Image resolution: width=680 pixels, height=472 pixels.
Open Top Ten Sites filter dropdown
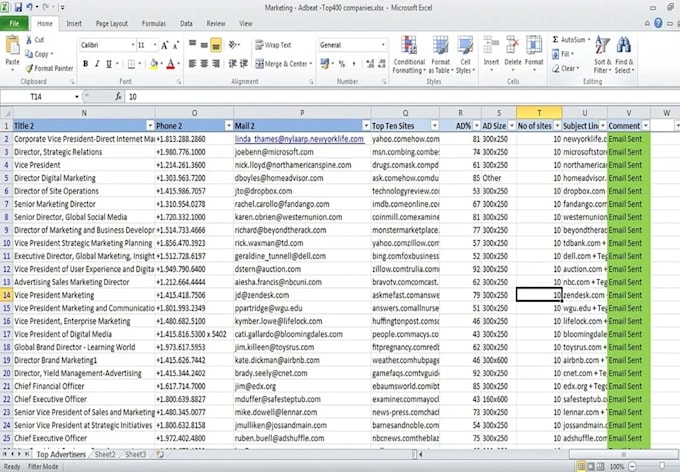point(435,126)
